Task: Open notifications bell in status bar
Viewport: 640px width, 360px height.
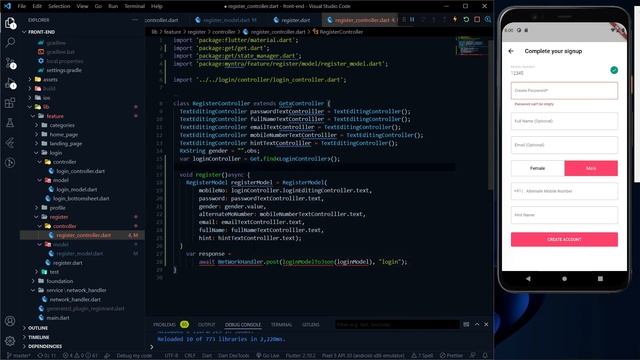Action: 485,356
